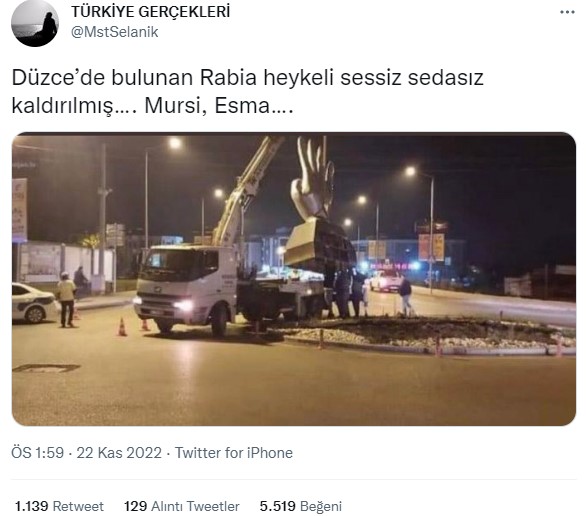This screenshot has width=586, height=516.
Task: Click the word Beğeni beside 5.519
Action: coord(321,507)
